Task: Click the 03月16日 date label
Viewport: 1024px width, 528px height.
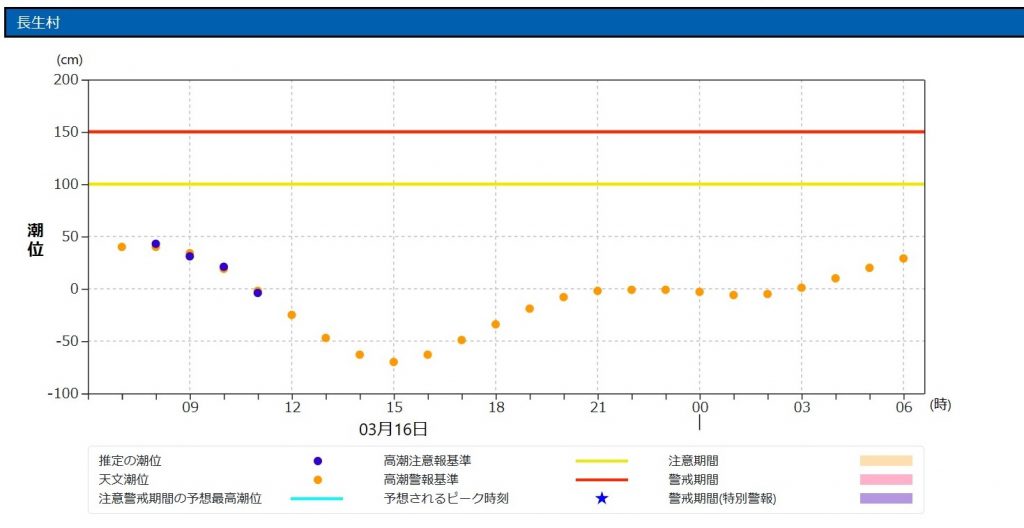Action: coord(393,429)
